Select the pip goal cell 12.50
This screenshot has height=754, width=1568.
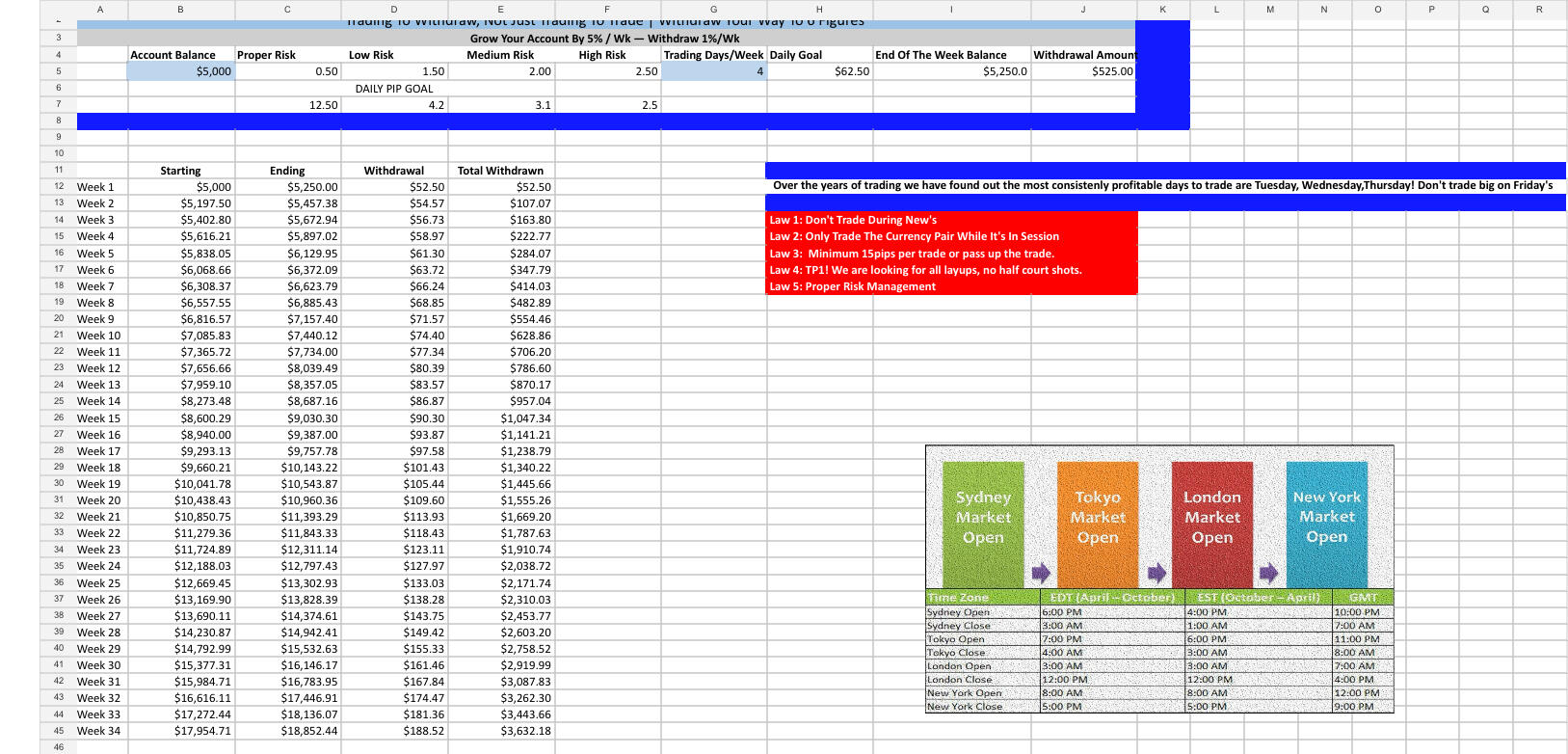click(287, 105)
